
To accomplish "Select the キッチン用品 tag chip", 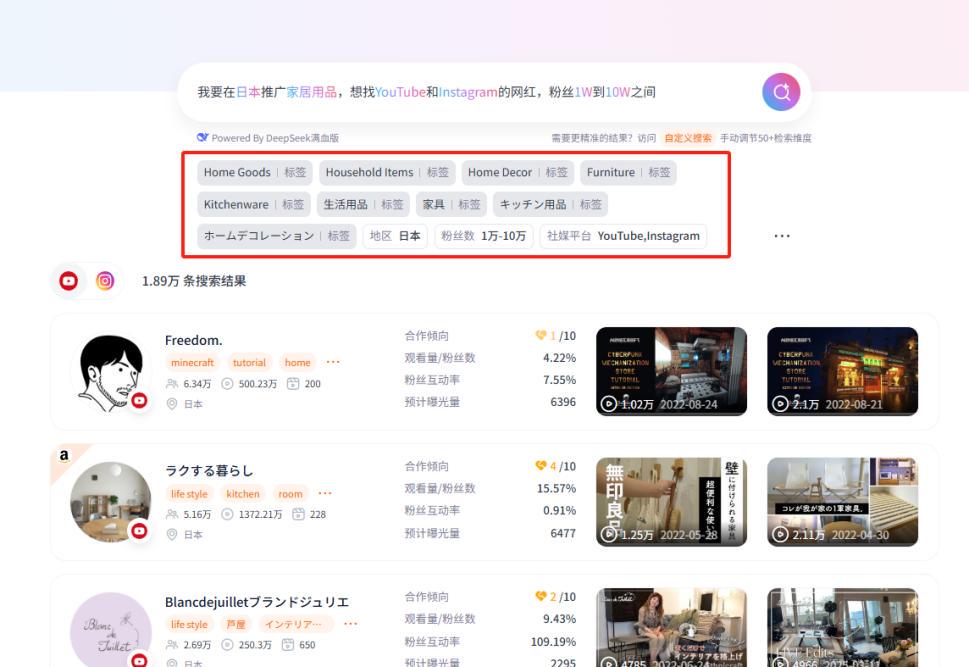I will [551, 205].
